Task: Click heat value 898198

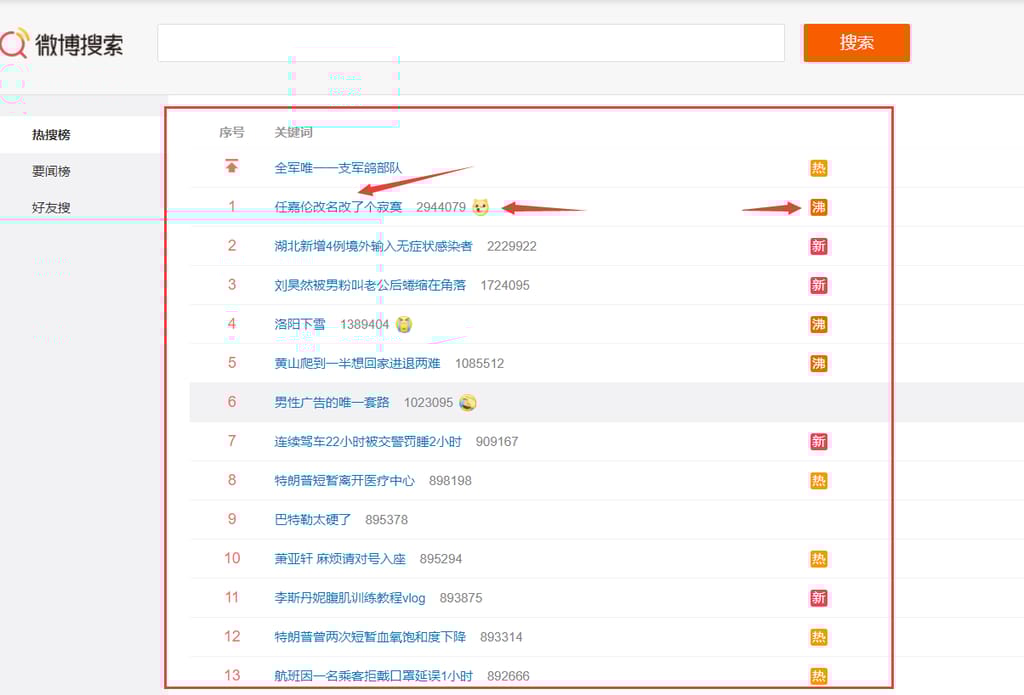Action: (450, 481)
